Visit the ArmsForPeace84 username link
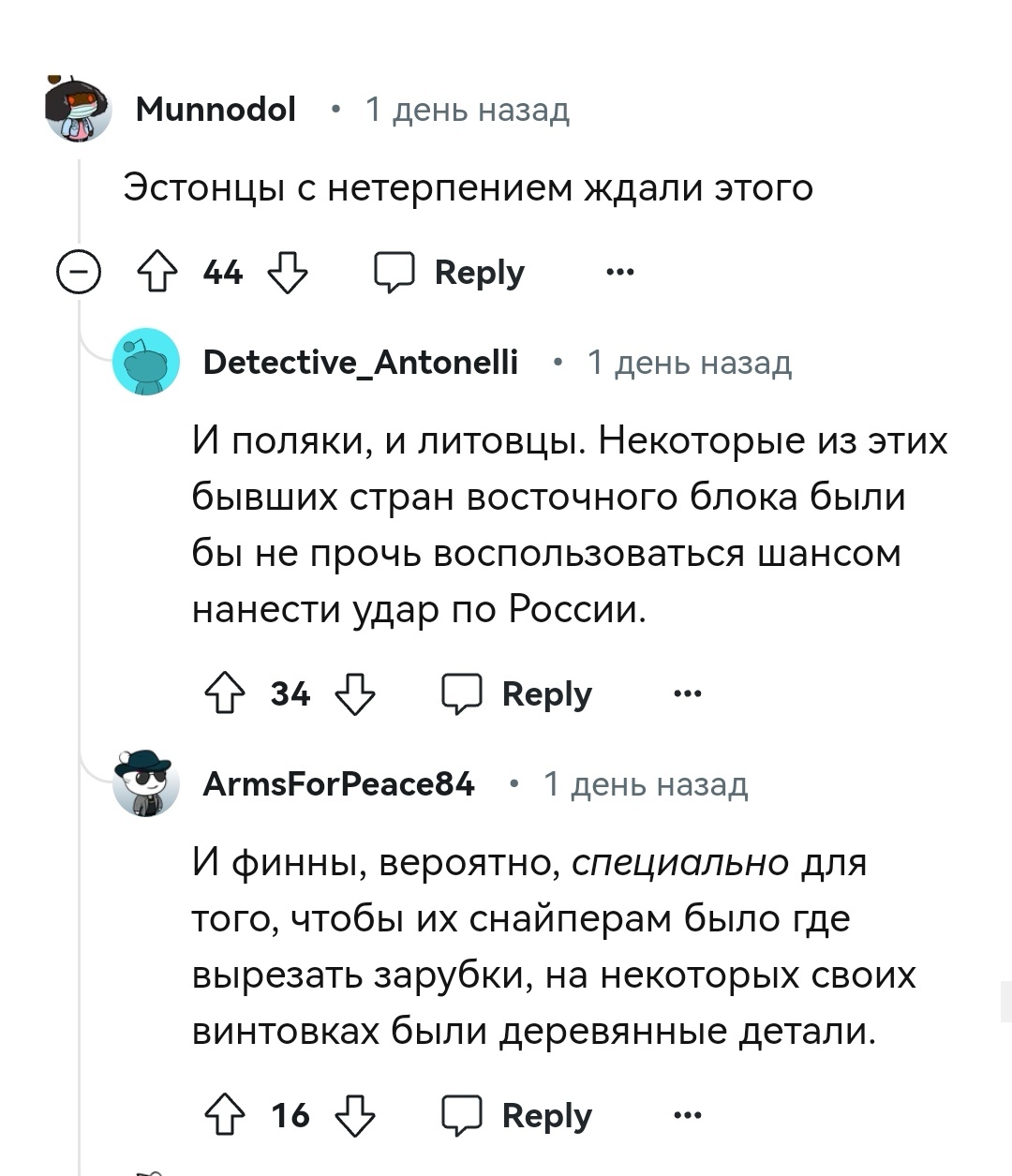This screenshot has height=1176, width=1012. pyautogui.click(x=339, y=783)
